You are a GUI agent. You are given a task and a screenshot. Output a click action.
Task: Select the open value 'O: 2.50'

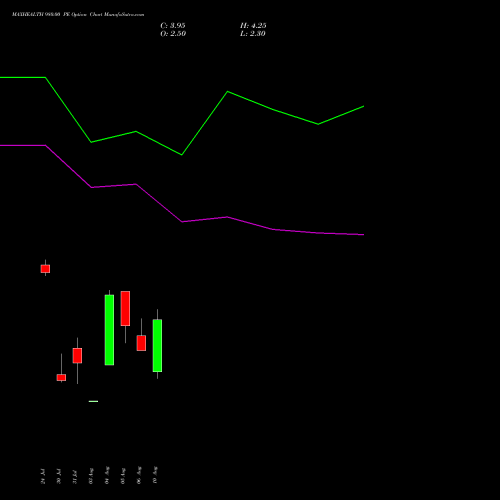click(173, 34)
